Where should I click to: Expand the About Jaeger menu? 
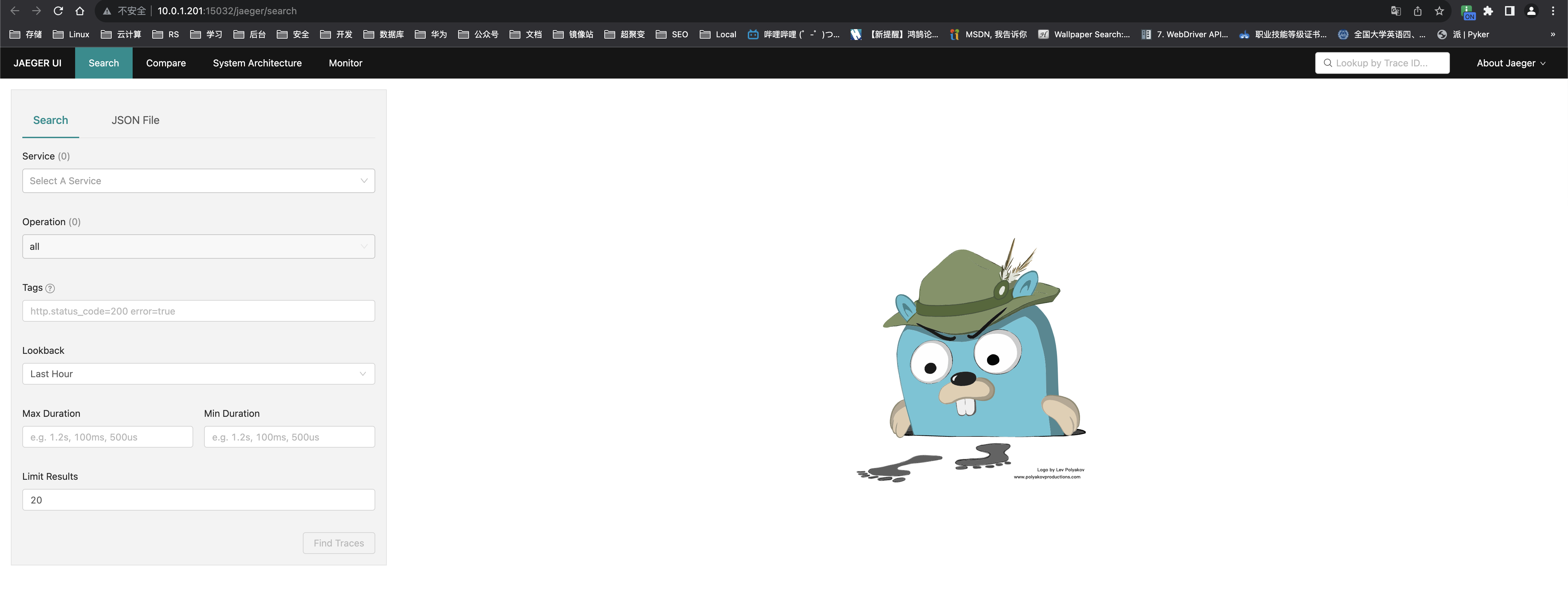pos(1511,63)
